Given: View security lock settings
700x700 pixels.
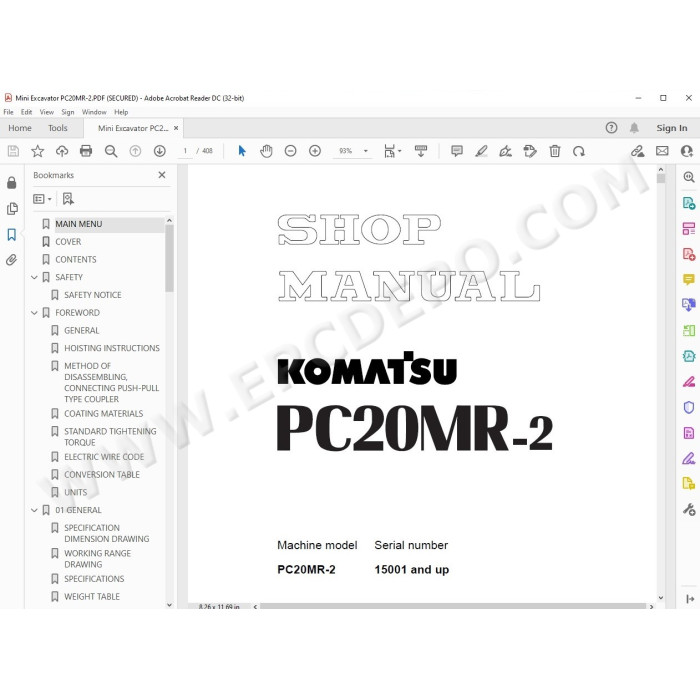Looking at the screenshot, I should tap(12, 183).
